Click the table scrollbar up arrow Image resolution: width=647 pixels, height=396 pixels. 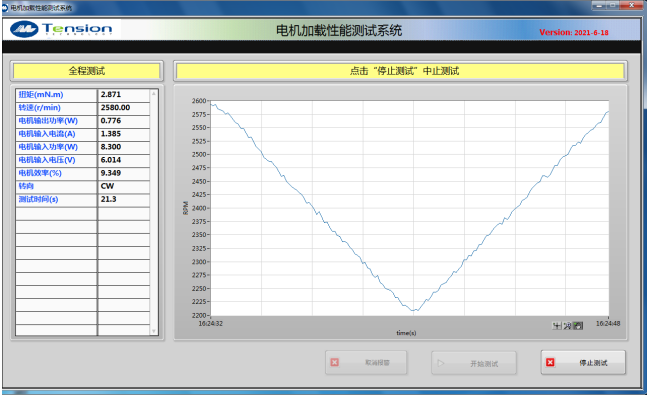click(x=154, y=94)
